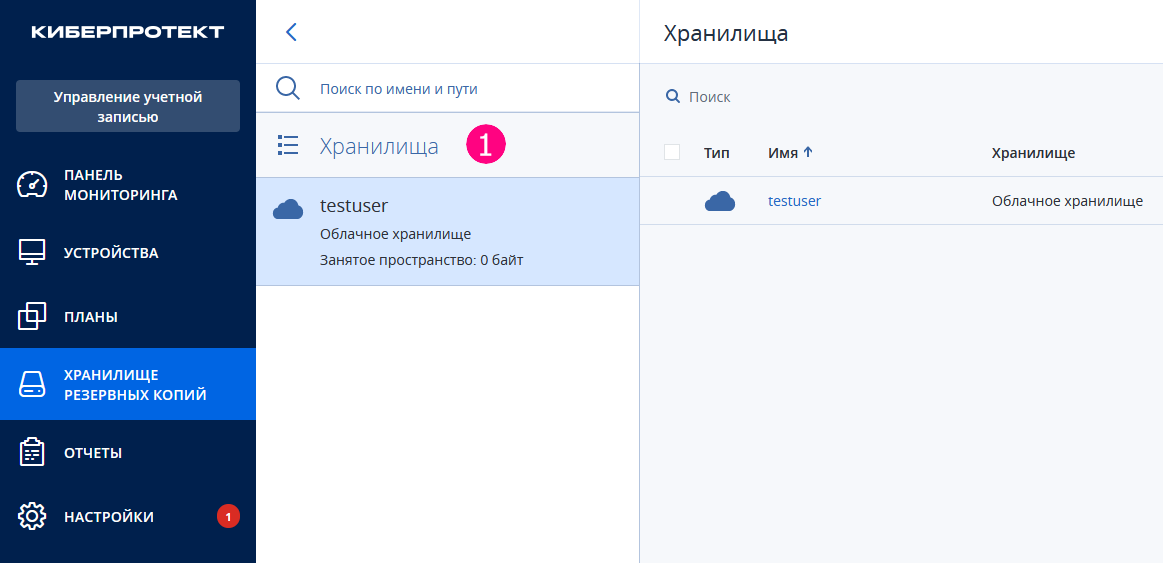Image resolution: width=1163 pixels, height=563 pixels.
Task: Click the Хранилище column header
Action: [1033, 153]
